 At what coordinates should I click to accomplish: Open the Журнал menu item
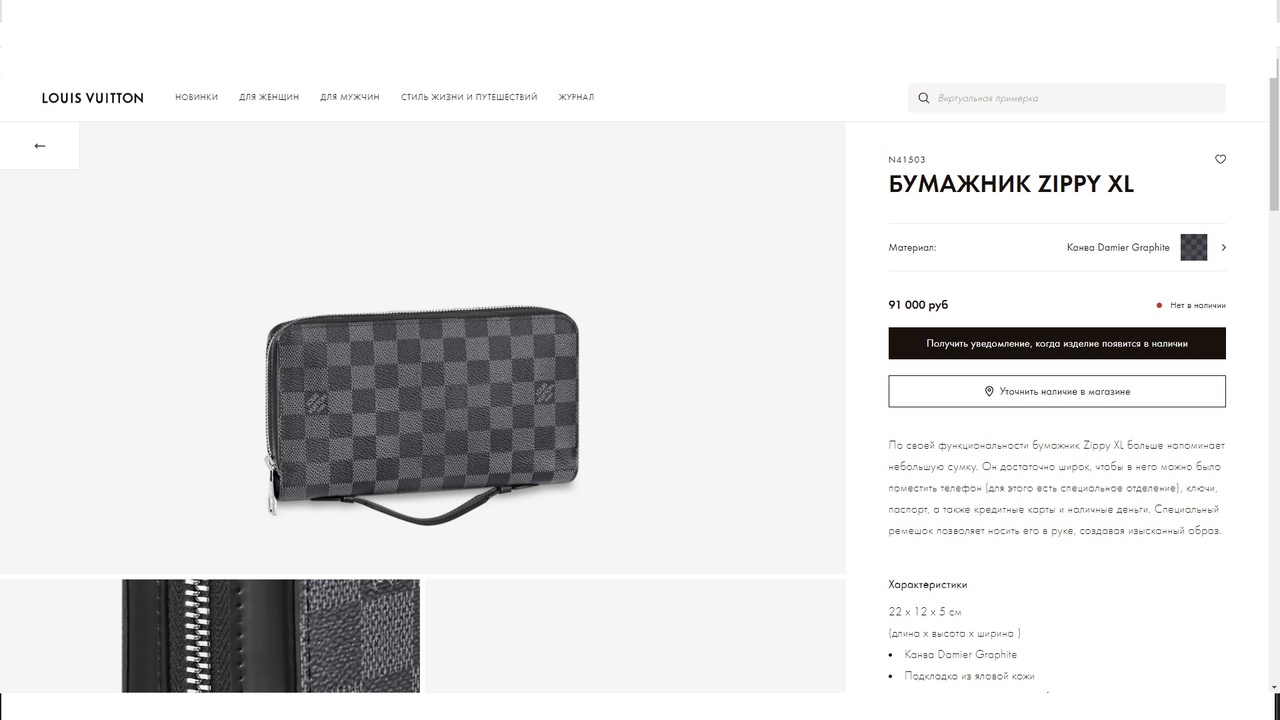click(x=576, y=97)
